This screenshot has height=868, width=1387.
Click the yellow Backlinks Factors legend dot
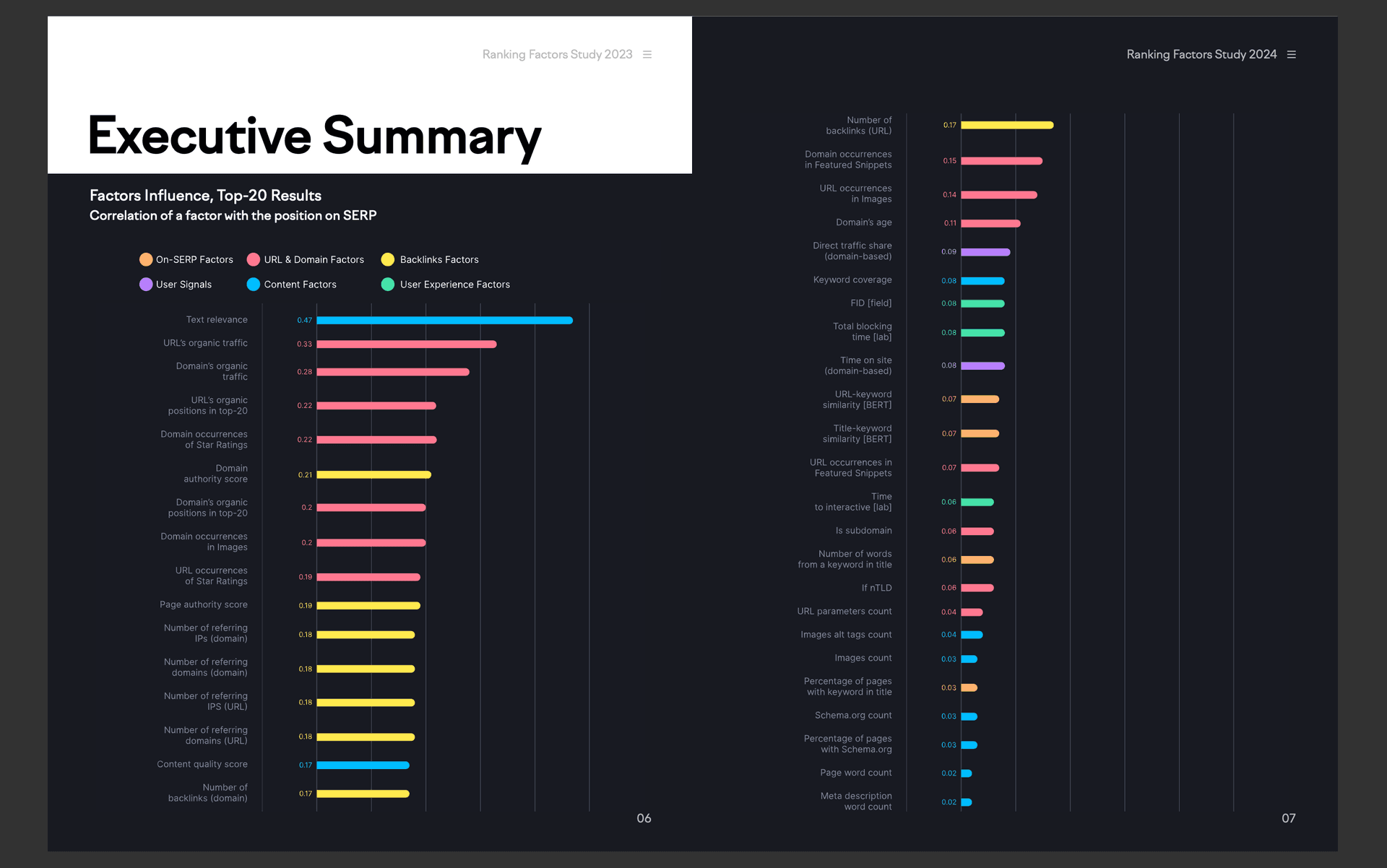388,259
